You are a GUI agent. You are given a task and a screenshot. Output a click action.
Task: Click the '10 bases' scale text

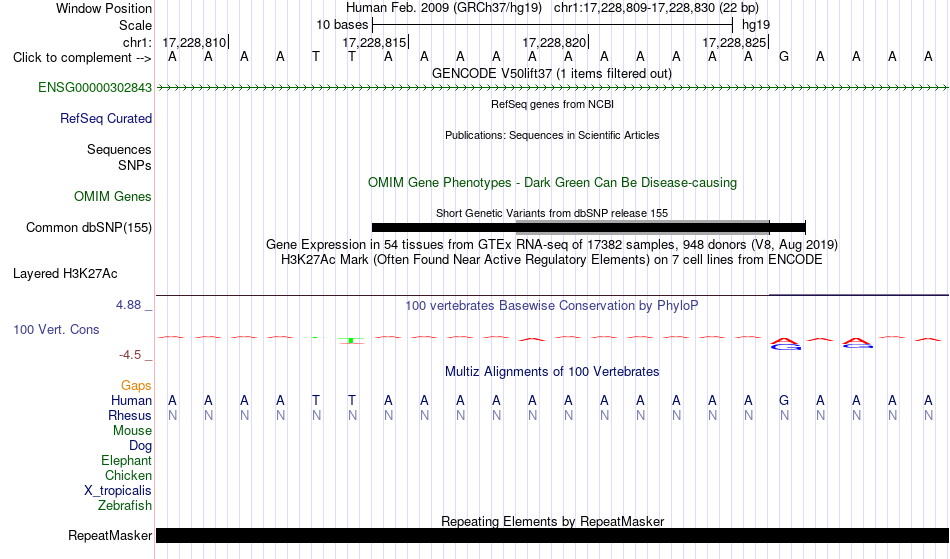[342, 25]
